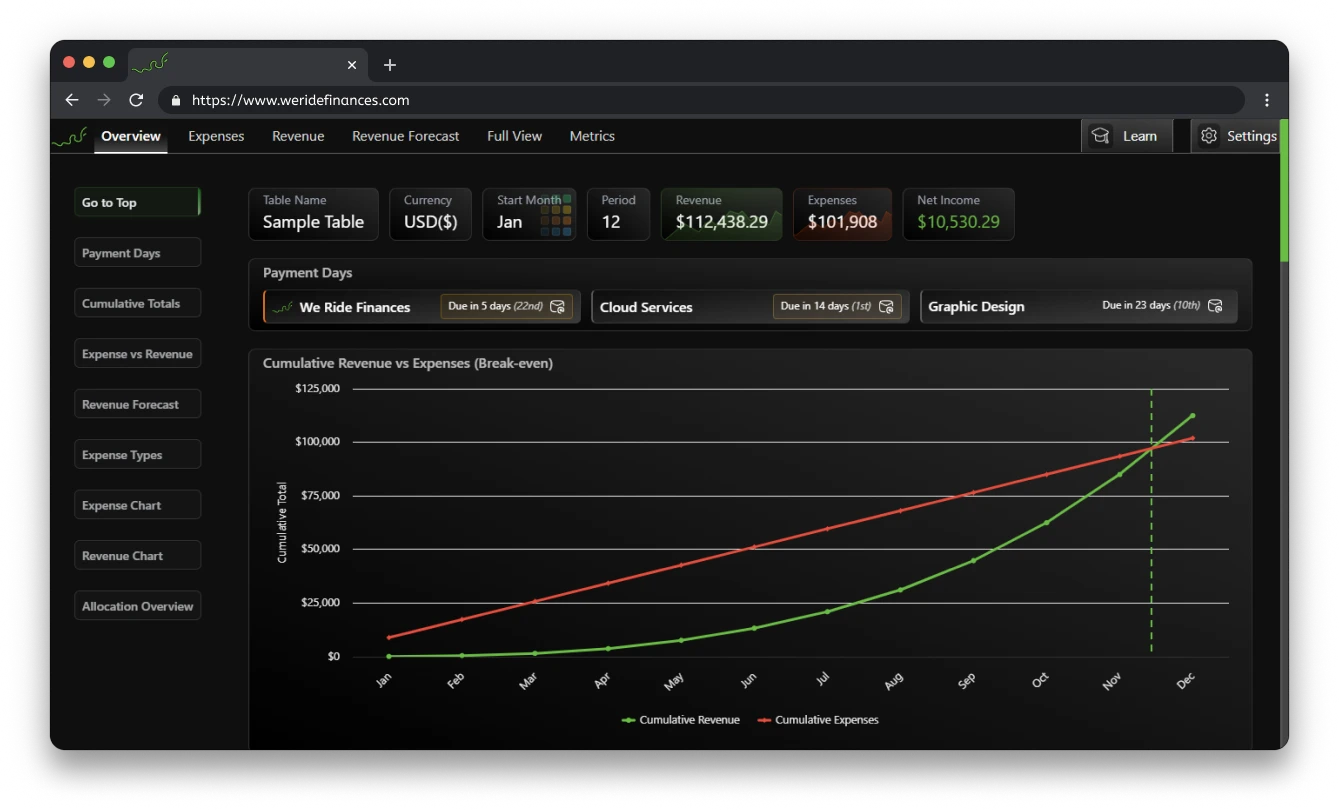Click calendar icon on Cloud Services payment
The width and height of the screenshot is (1339, 810).
tap(886, 307)
